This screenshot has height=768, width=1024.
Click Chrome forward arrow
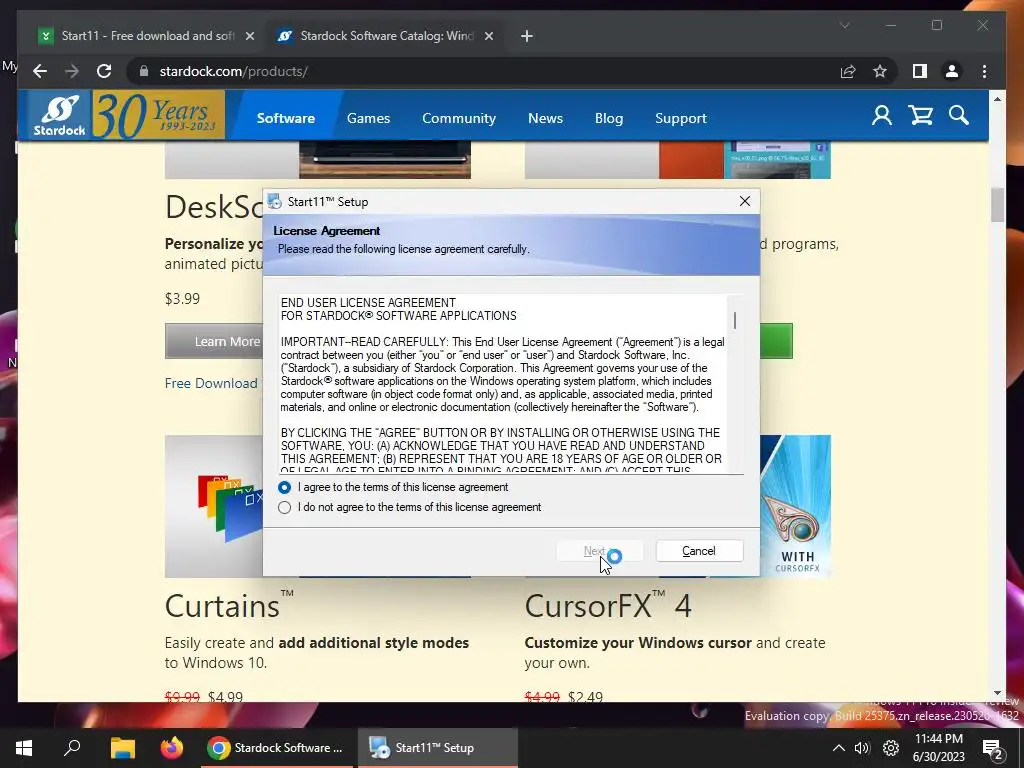click(72, 71)
